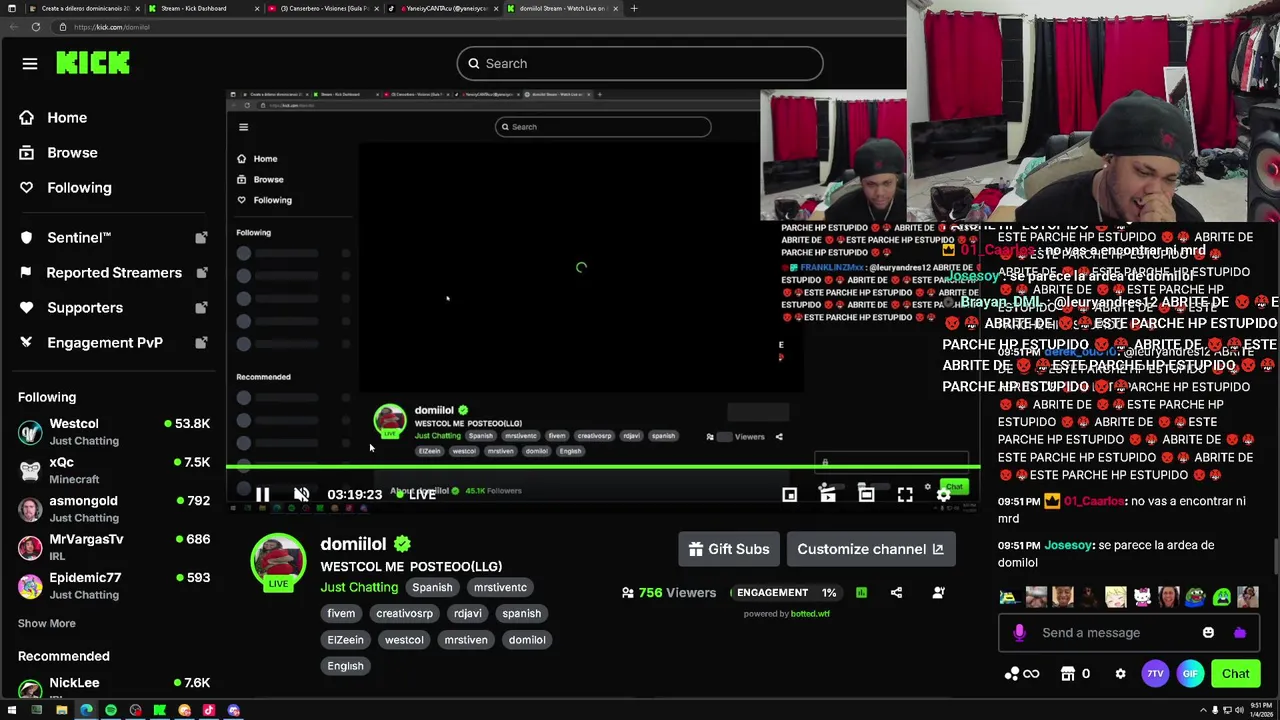Open the clip creation icon

[x=827, y=494]
